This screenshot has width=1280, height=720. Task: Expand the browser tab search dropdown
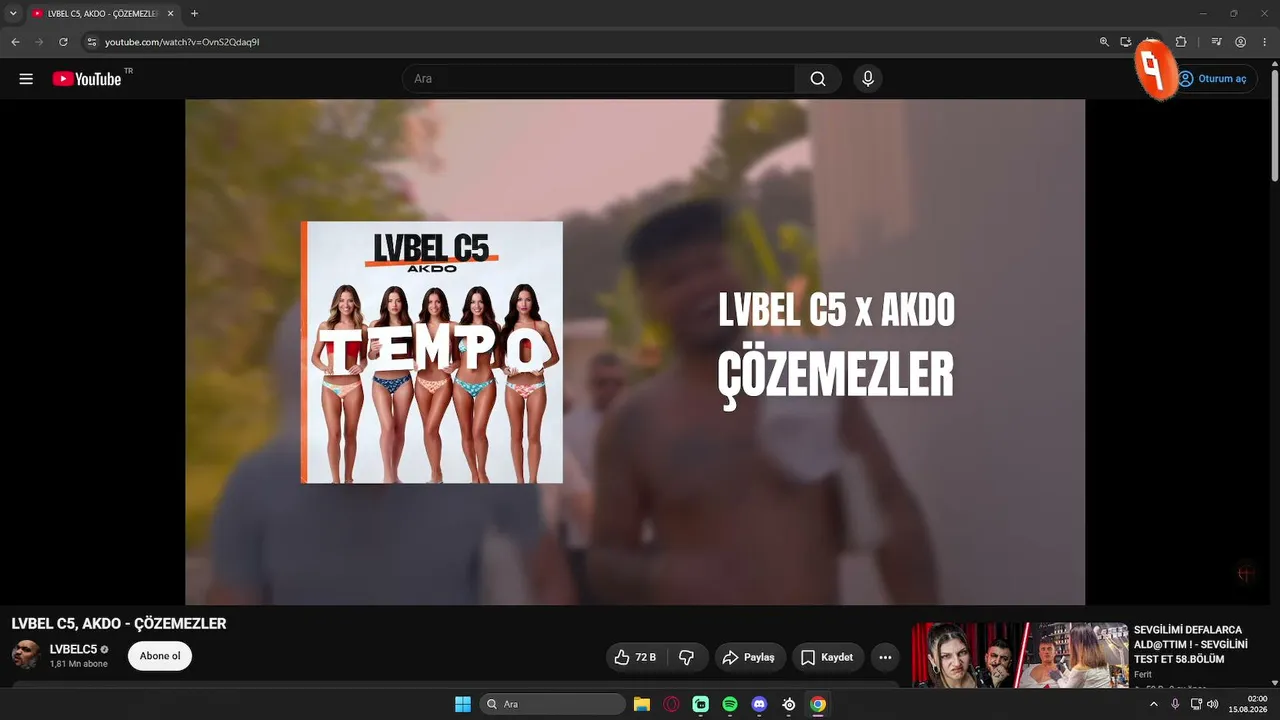point(13,13)
